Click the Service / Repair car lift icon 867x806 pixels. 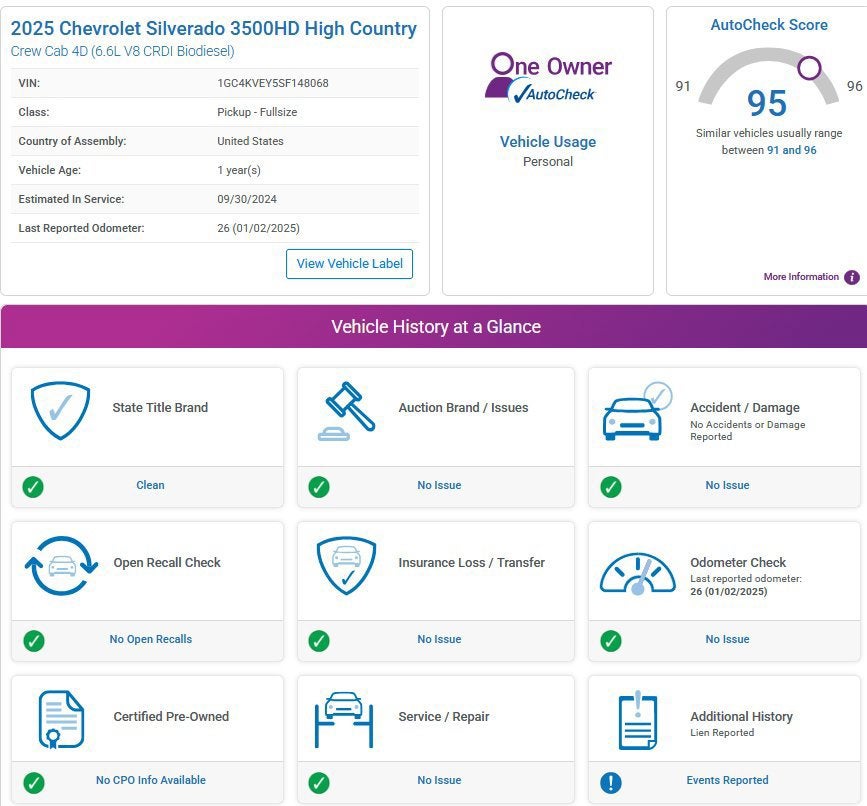[344, 719]
